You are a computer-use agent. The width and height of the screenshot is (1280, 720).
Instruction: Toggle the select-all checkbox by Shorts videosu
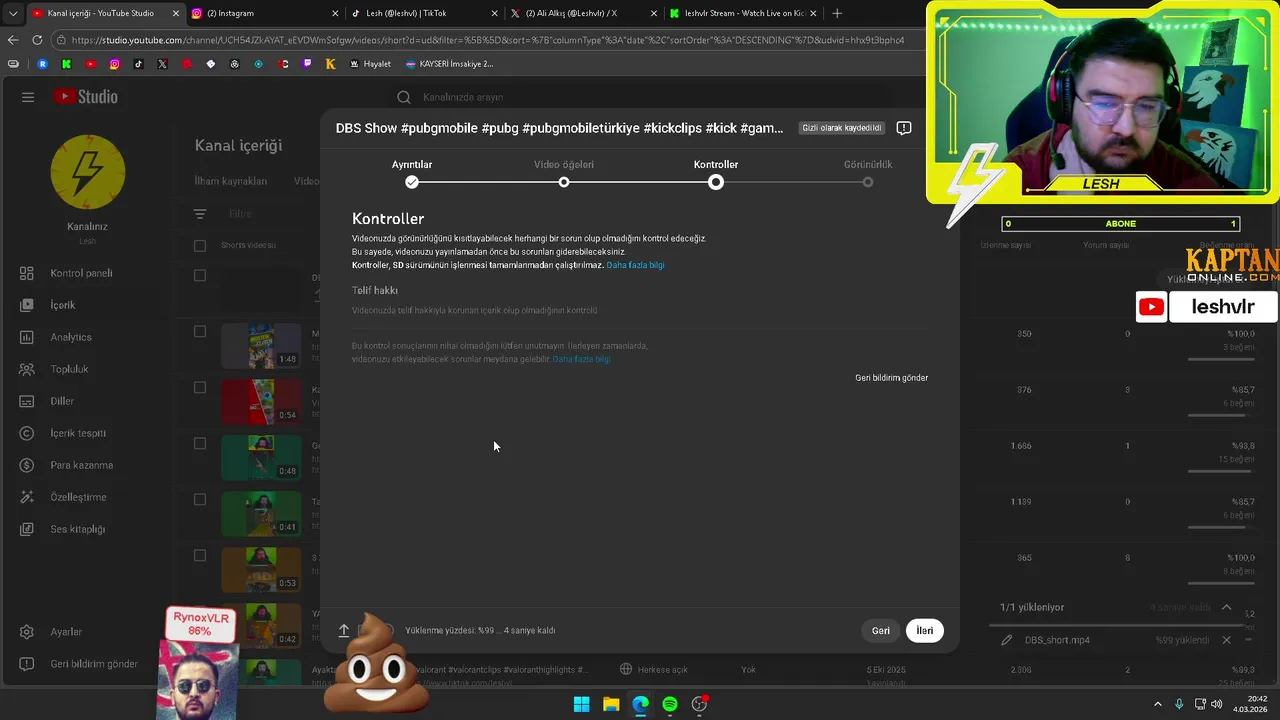(x=200, y=245)
